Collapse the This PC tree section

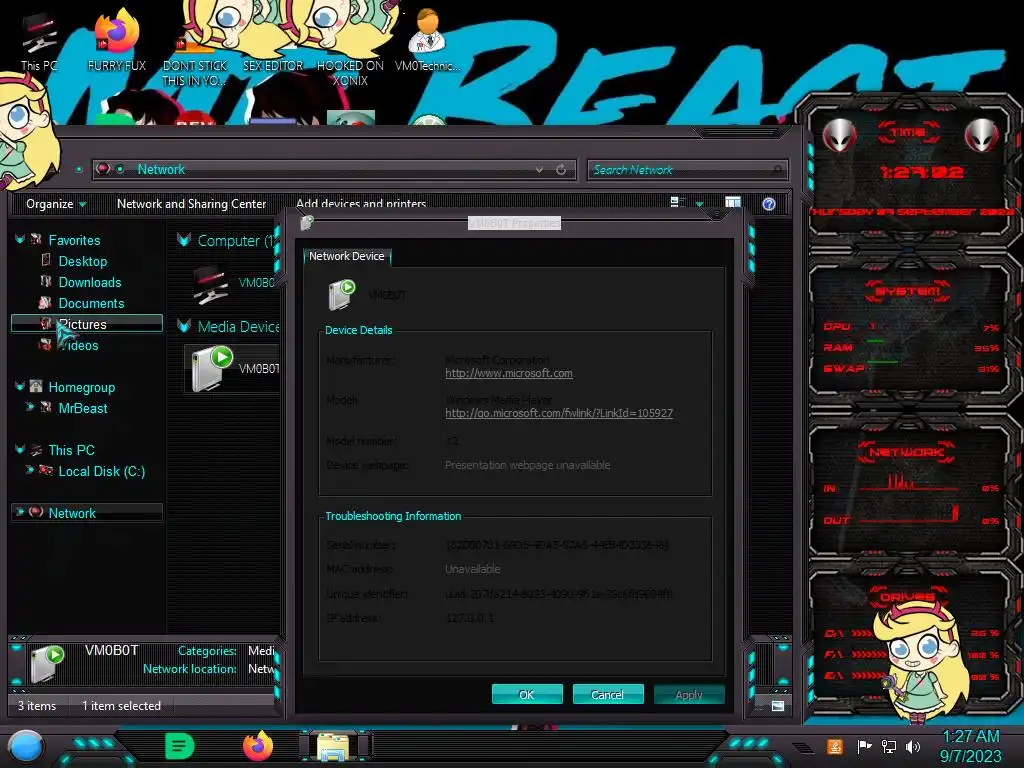(x=20, y=449)
